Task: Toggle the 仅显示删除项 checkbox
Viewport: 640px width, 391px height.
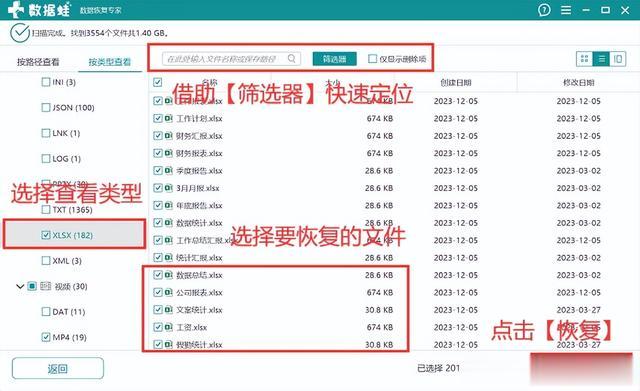Action: click(x=372, y=59)
